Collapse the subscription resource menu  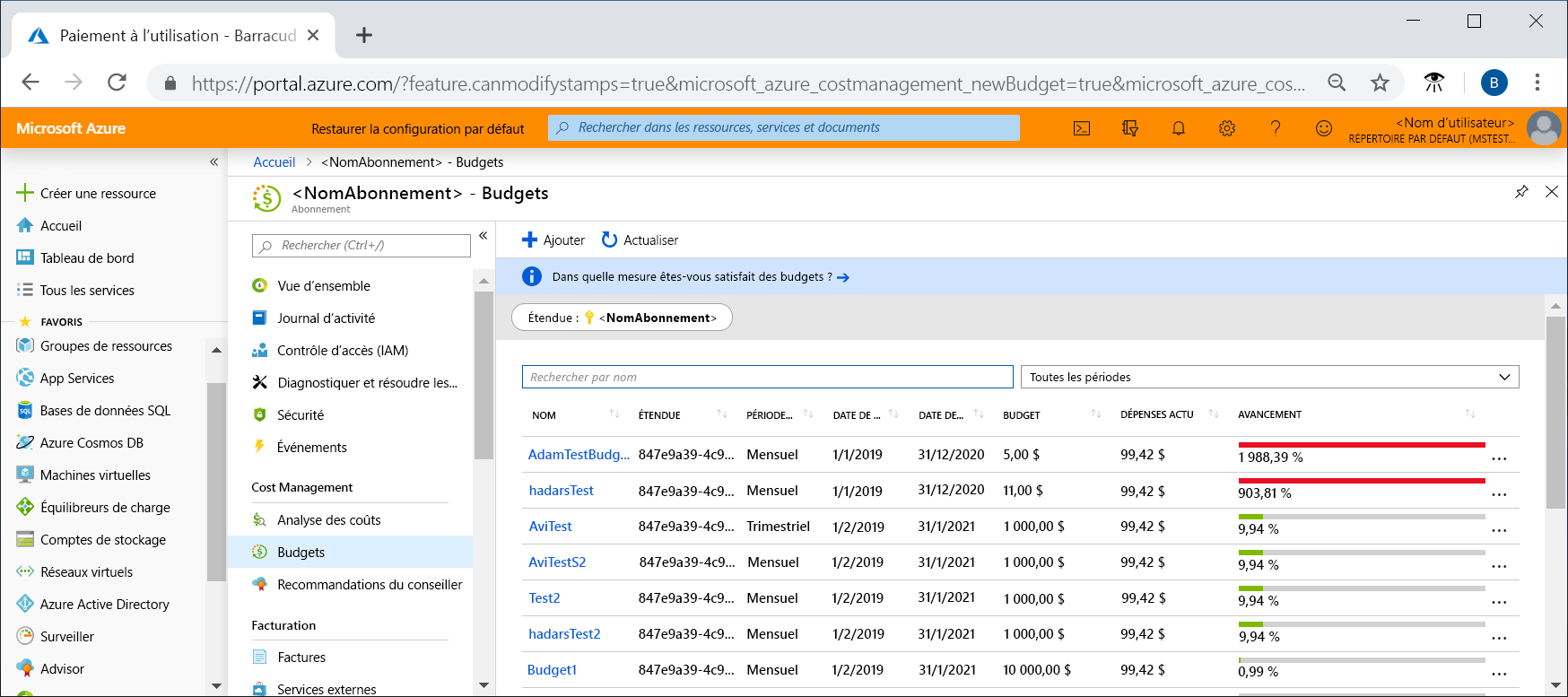pos(483,236)
